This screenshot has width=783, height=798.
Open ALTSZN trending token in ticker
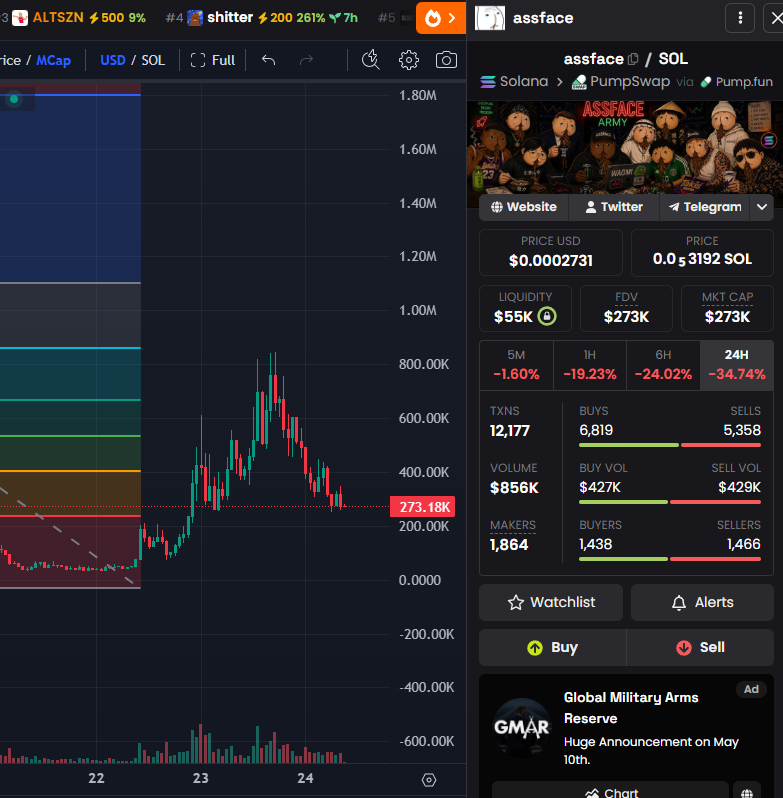pos(79,18)
